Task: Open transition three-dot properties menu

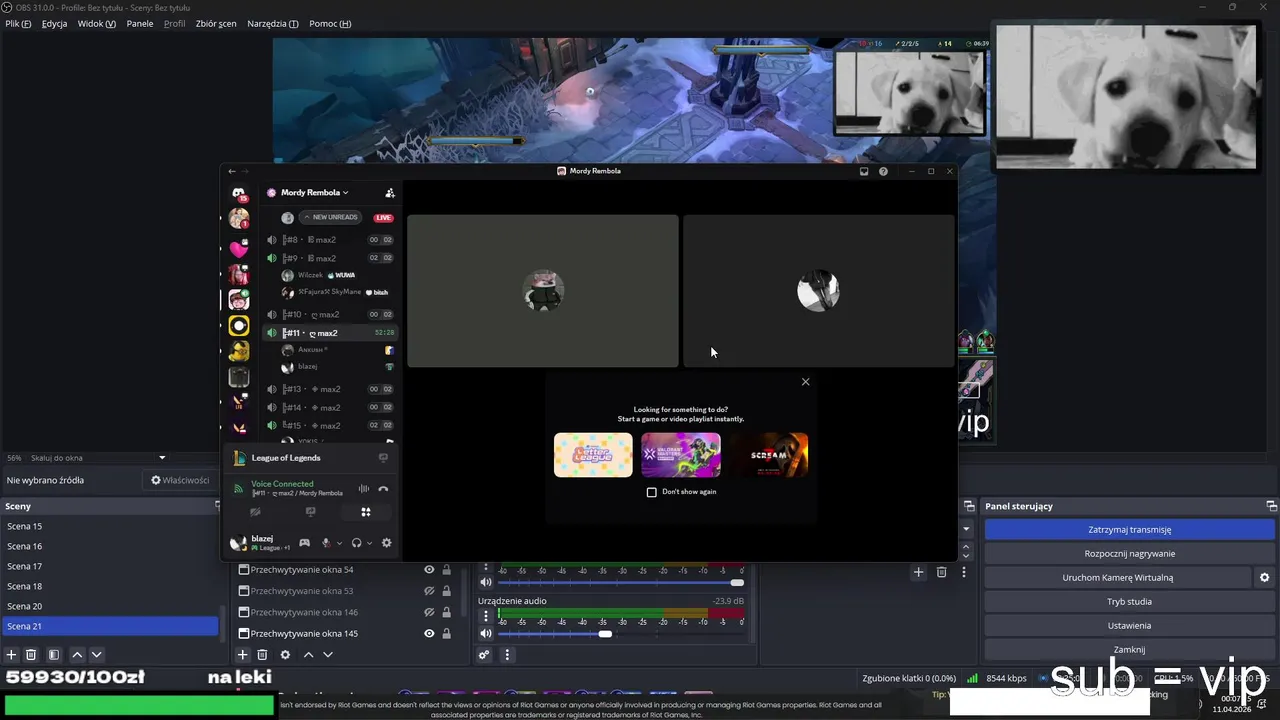Action: click(x=964, y=572)
